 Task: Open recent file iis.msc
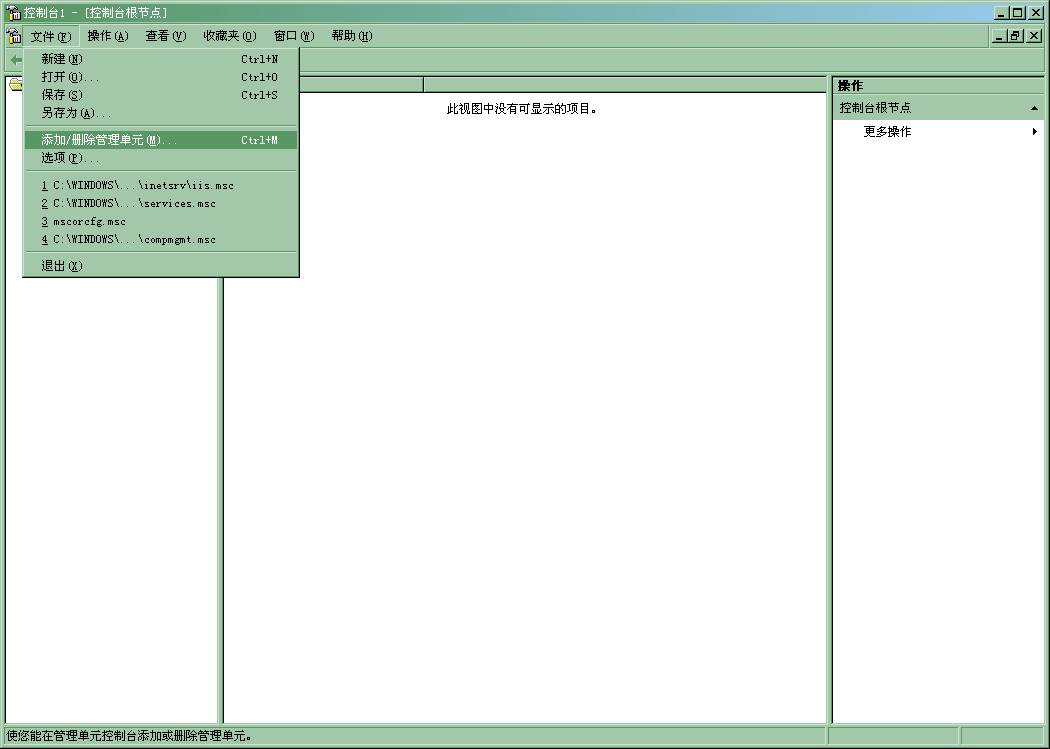[161, 185]
